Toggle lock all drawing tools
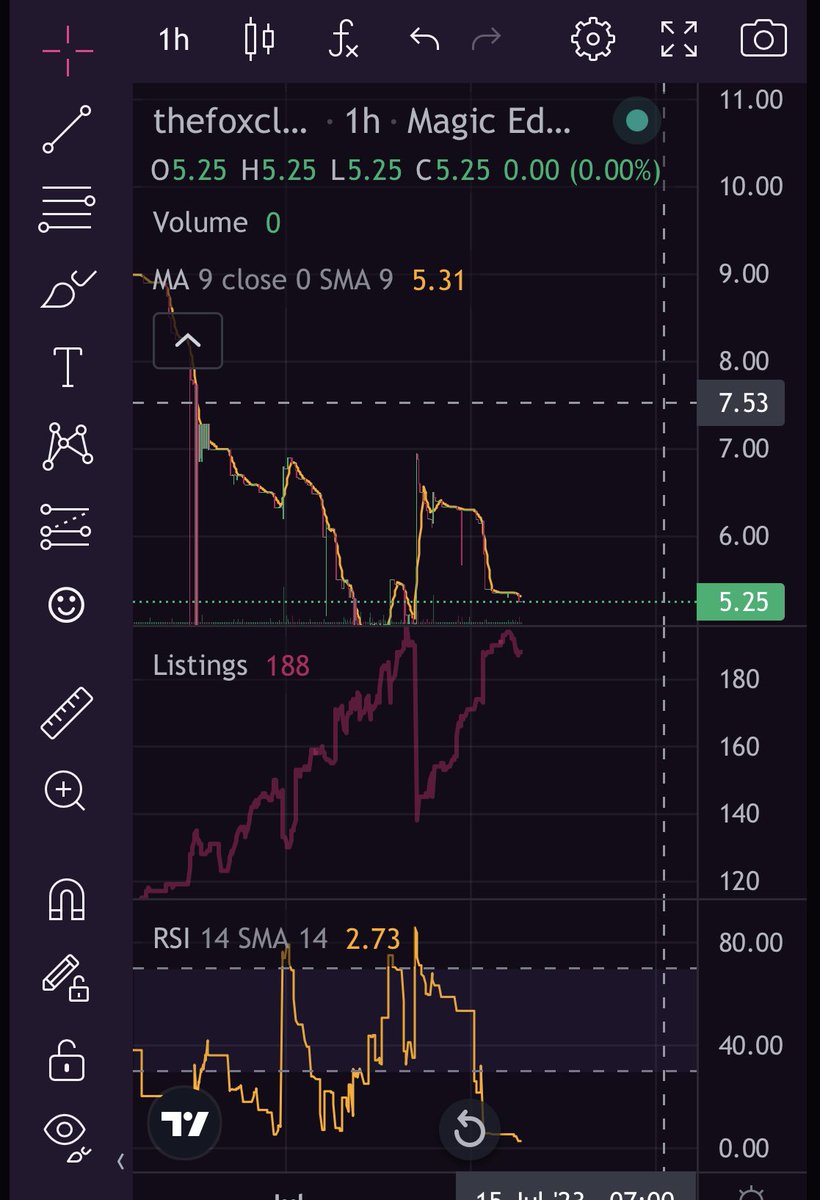Screen dimensions: 820x1200 coord(66,1060)
